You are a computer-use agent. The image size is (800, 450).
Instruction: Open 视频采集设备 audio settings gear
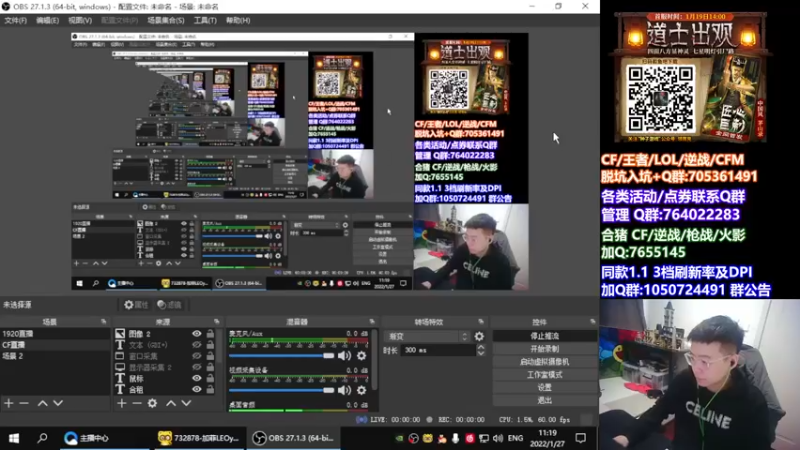pos(362,390)
